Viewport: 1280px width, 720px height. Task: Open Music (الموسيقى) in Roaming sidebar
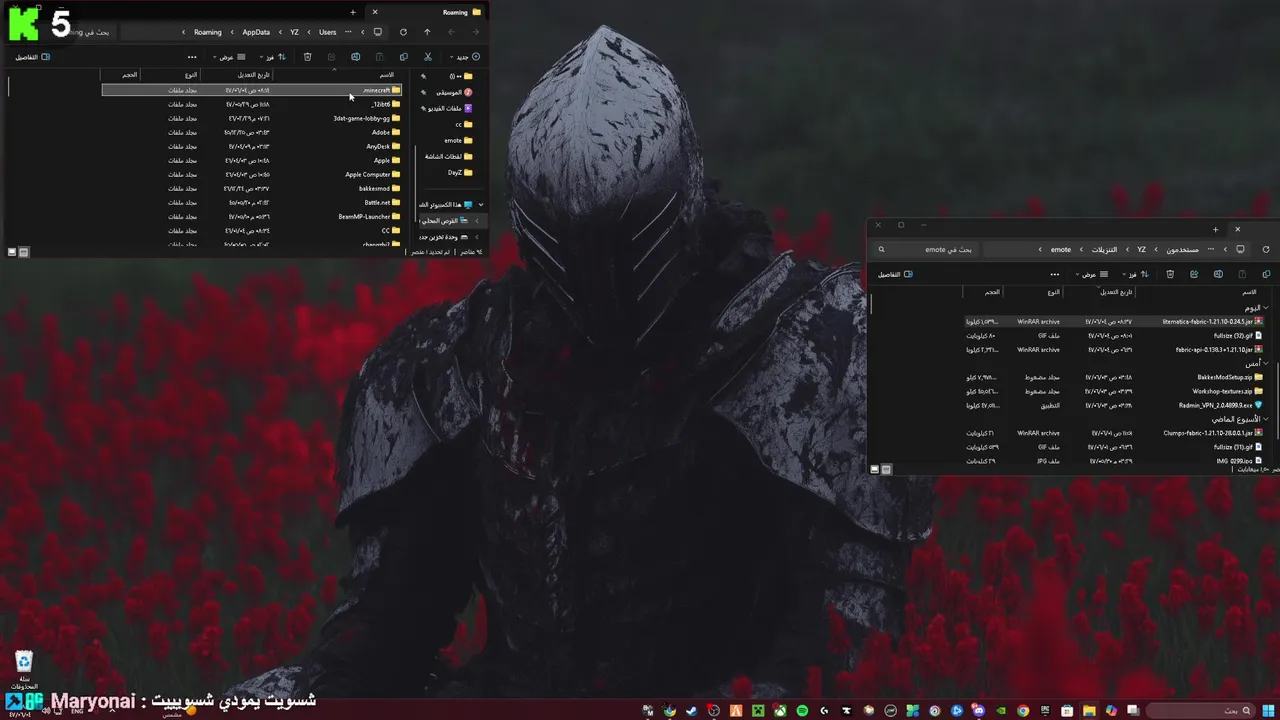click(454, 92)
